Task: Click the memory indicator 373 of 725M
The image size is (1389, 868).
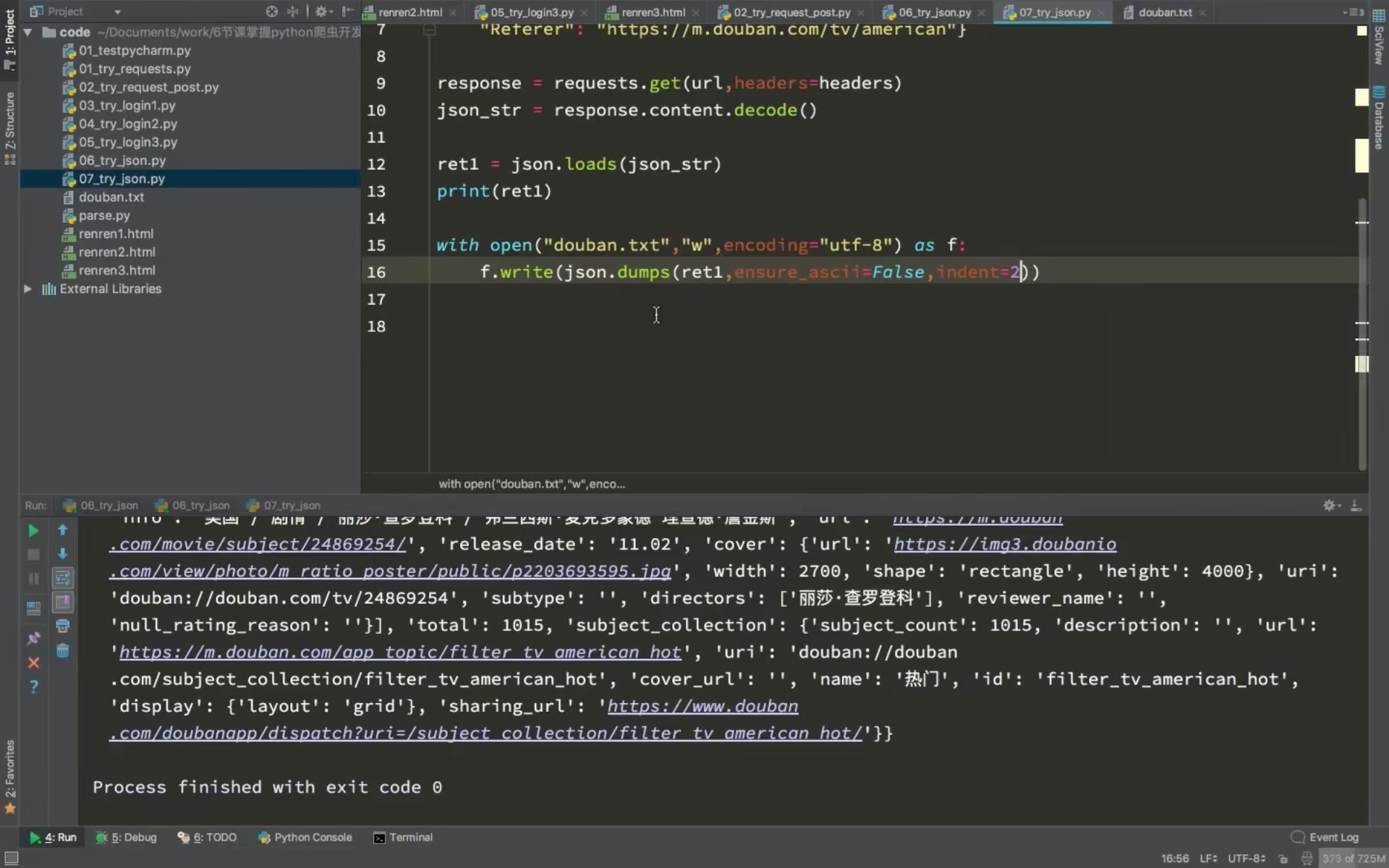Action: pos(1354,859)
